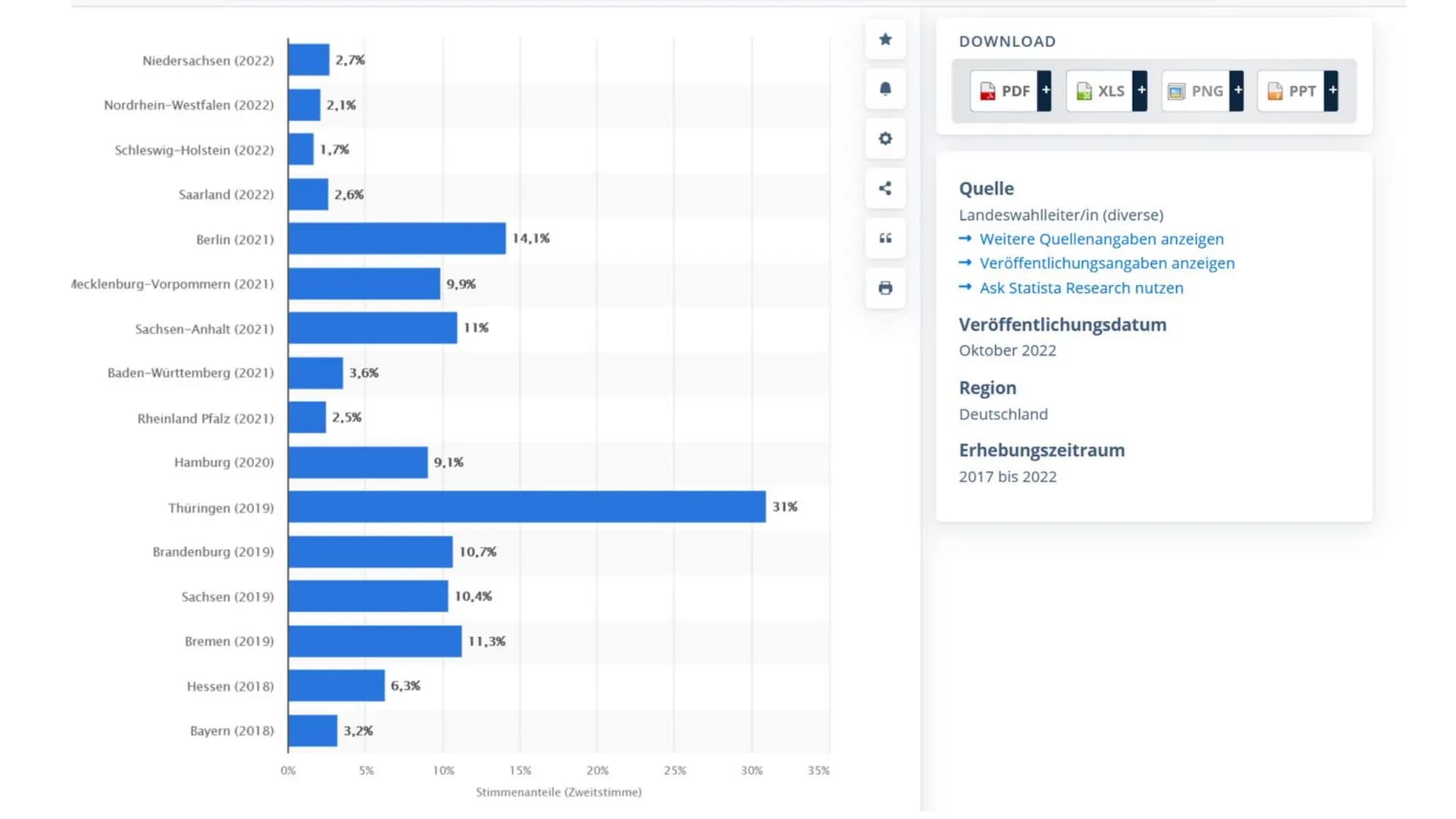
Task: Download the chart as PNG
Action: click(x=1196, y=91)
